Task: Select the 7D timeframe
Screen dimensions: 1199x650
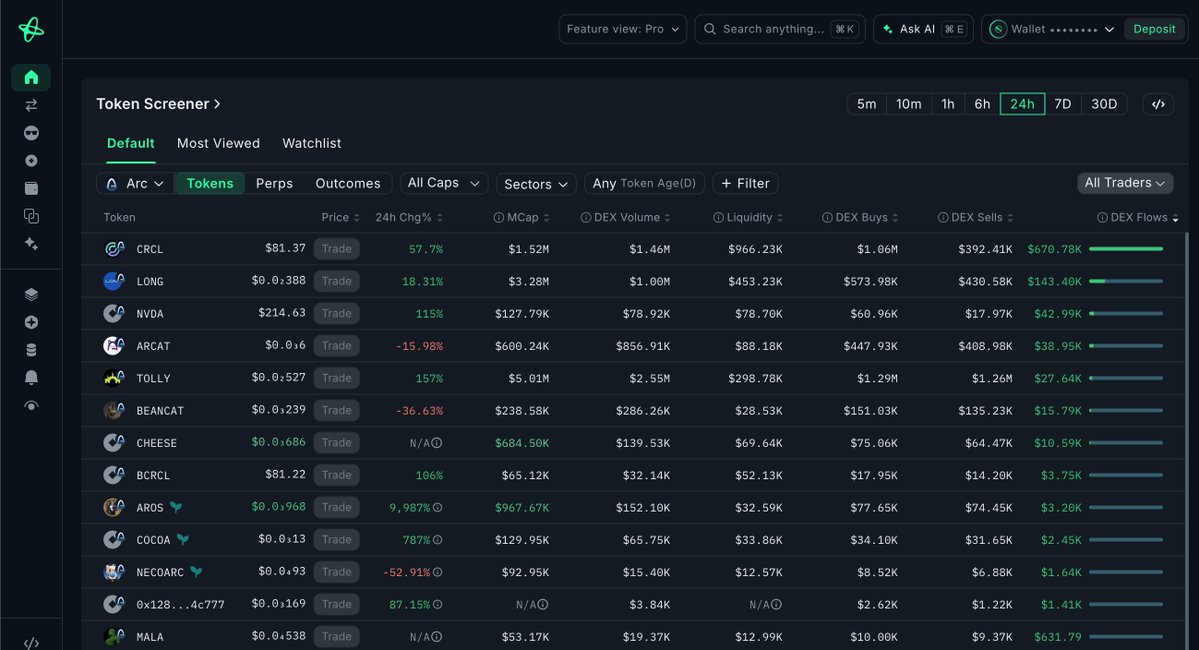Action: point(1062,104)
